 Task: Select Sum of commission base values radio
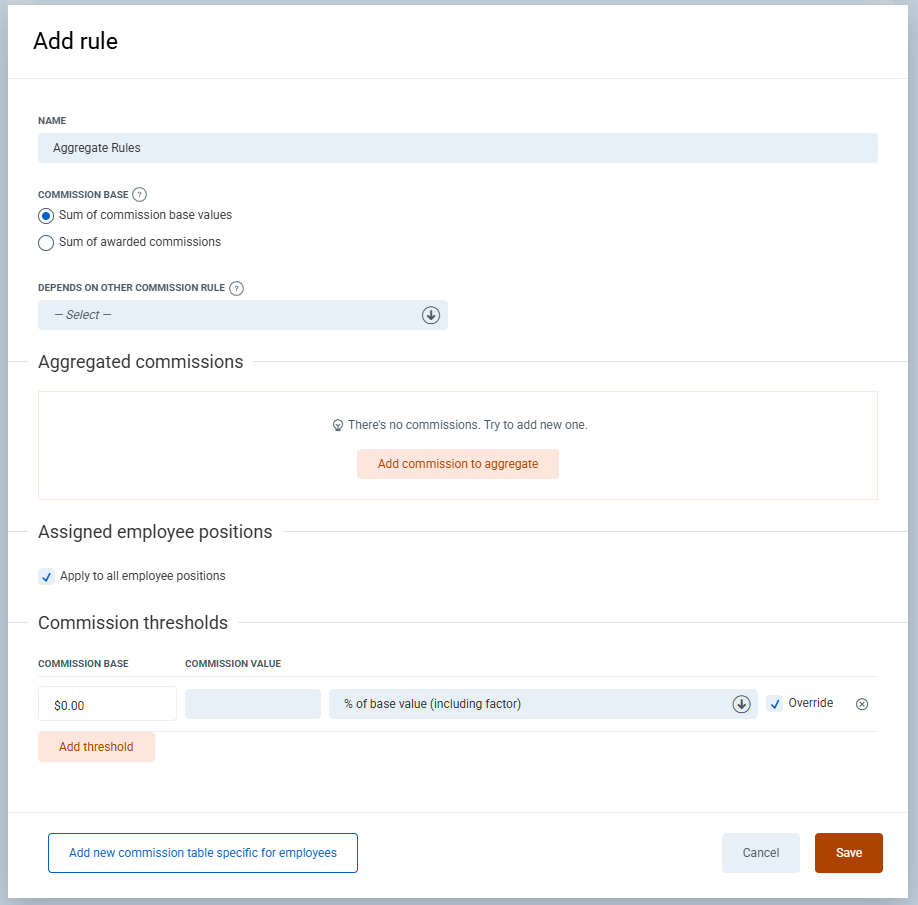(x=46, y=215)
